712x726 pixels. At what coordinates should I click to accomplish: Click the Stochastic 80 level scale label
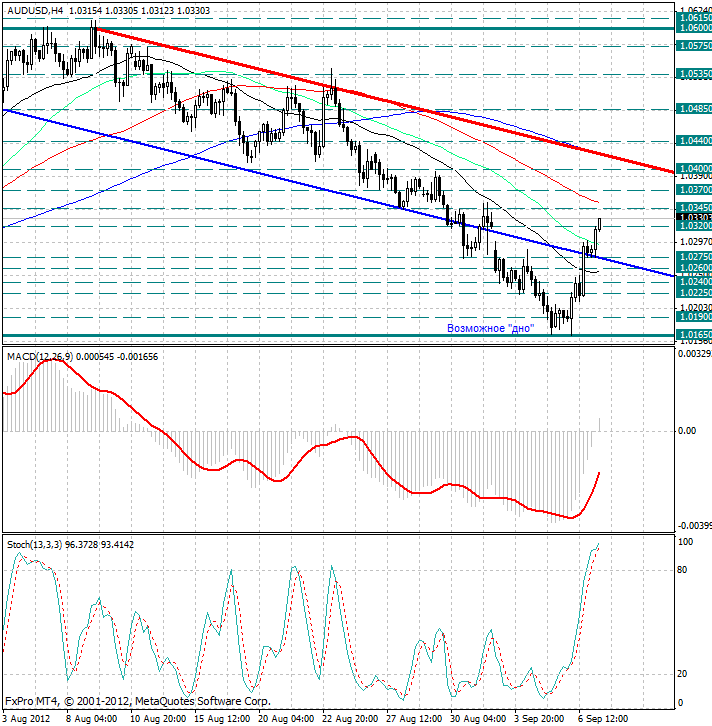(x=685, y=570)
